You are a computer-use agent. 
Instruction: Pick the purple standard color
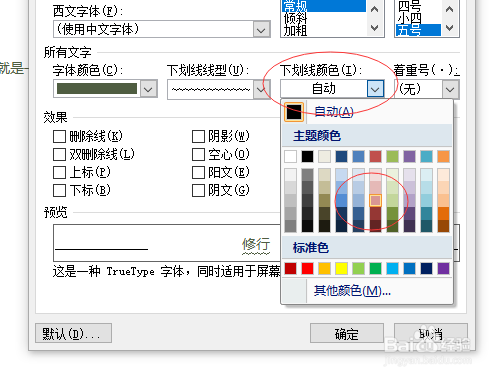[x=443, y=268]
